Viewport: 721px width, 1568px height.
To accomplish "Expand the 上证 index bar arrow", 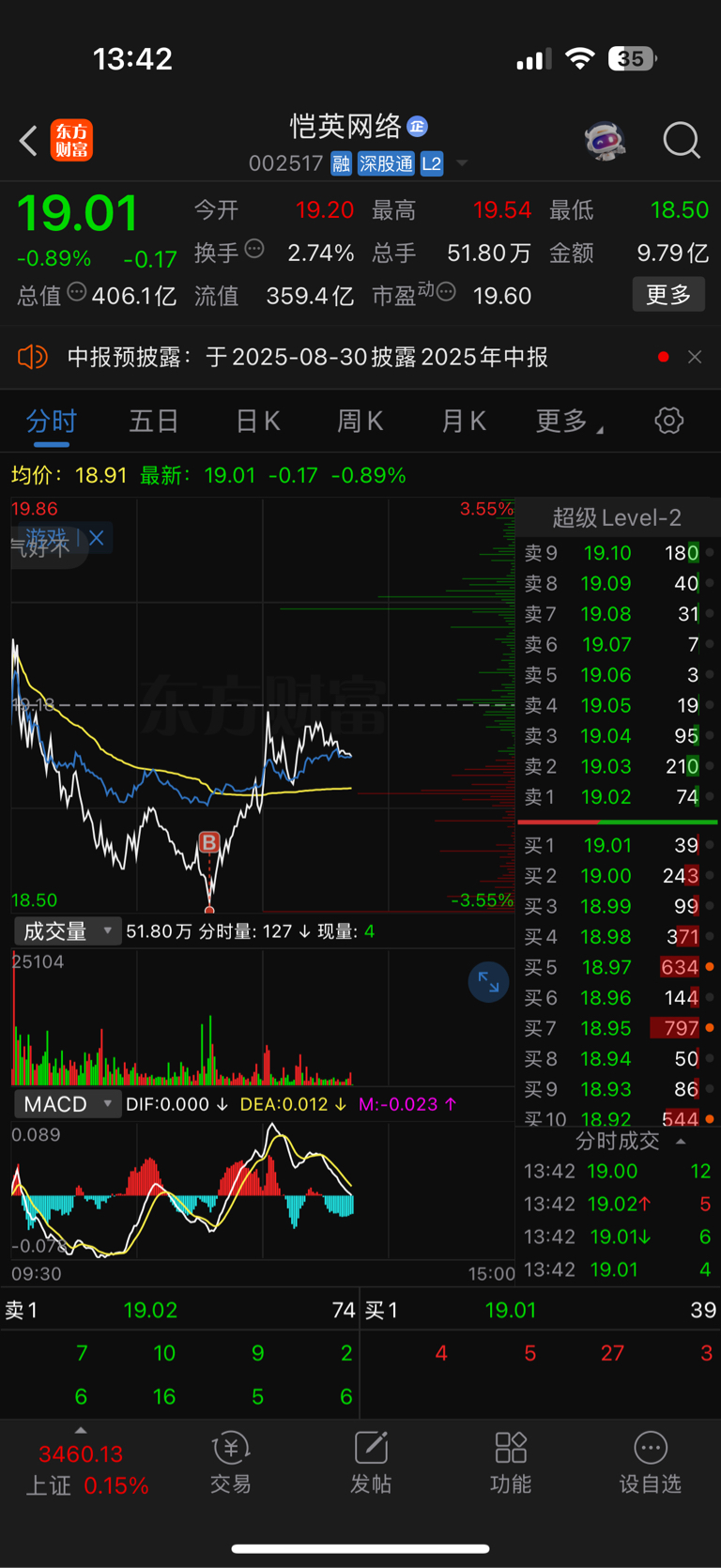I will click(81, 1431).
